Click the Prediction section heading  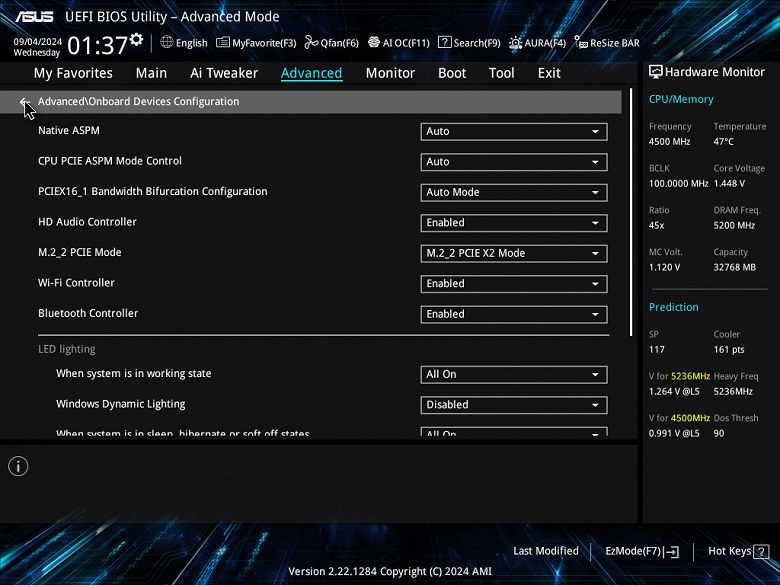click(674, 307)
